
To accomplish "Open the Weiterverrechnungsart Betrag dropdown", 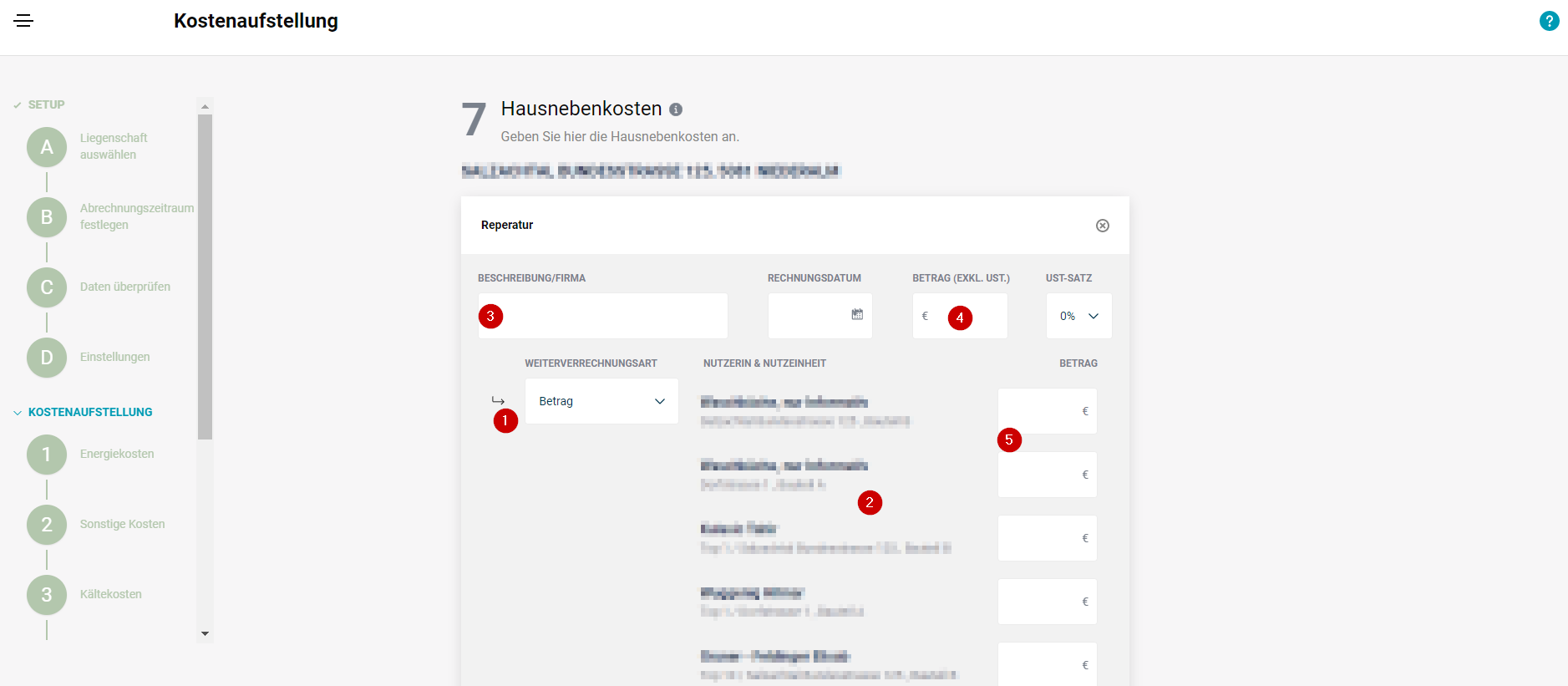I will [x=601, y=401].
